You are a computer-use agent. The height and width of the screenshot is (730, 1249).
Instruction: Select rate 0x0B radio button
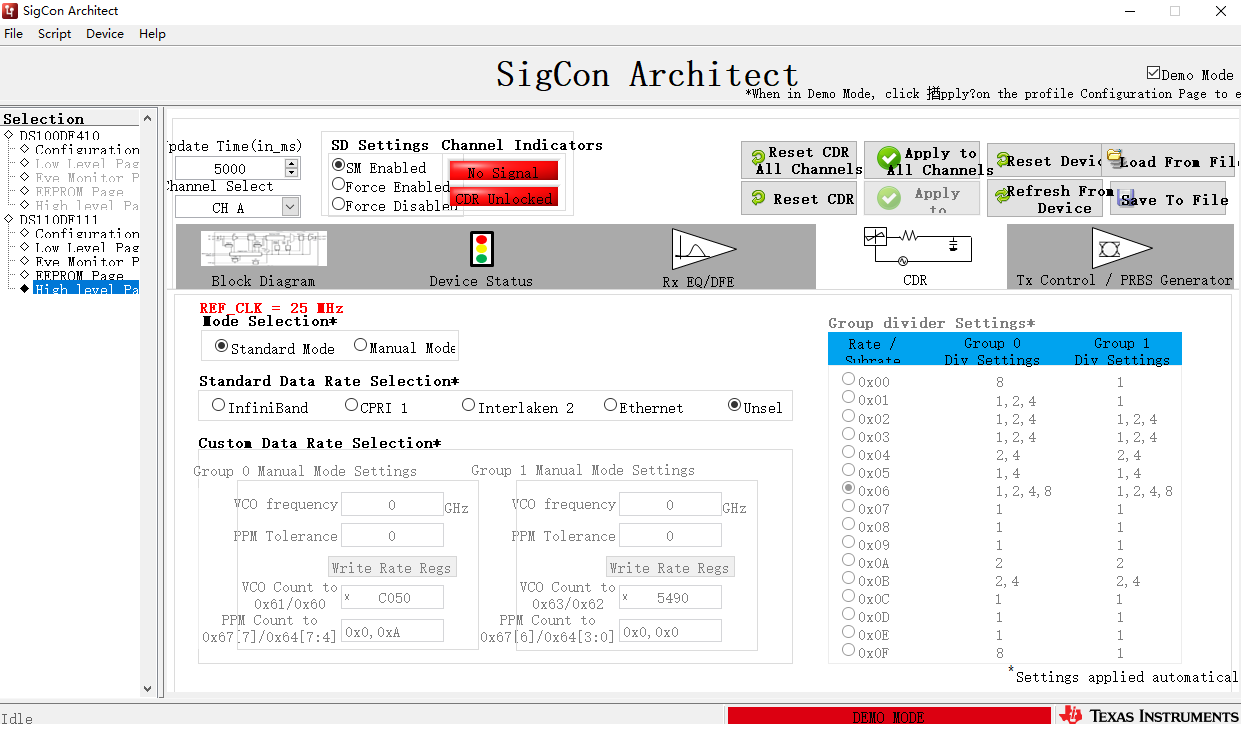[848, 579]
